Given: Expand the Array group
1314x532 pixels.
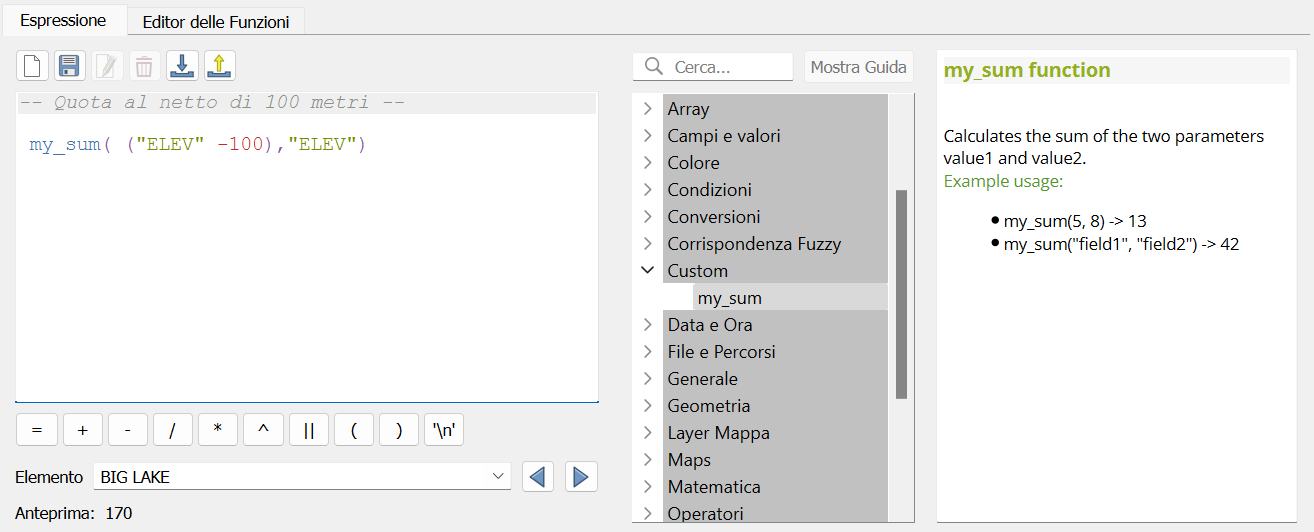Looking at the screenshot, I should click(x=647, y=109).
